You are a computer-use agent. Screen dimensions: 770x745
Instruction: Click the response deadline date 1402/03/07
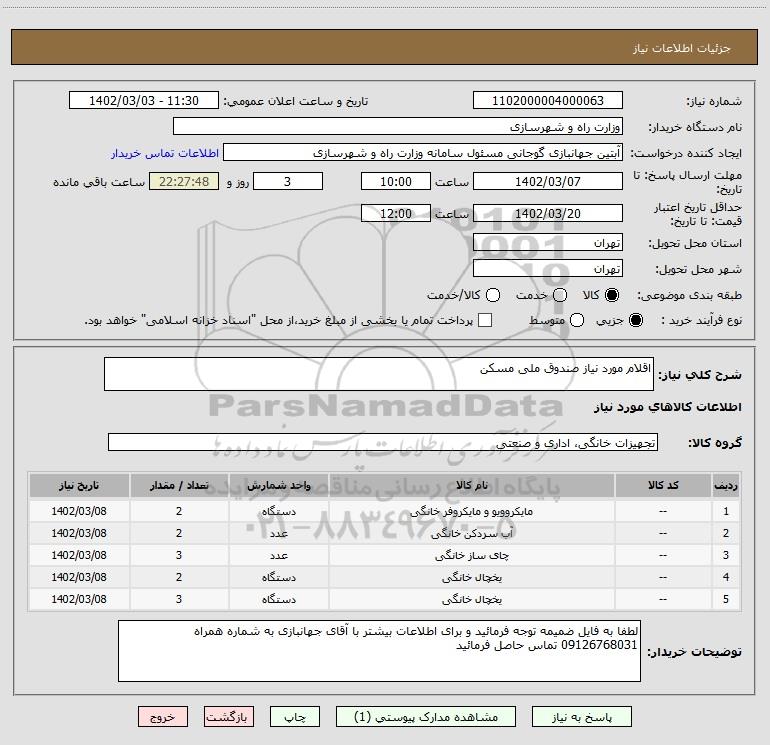[548, 181]
